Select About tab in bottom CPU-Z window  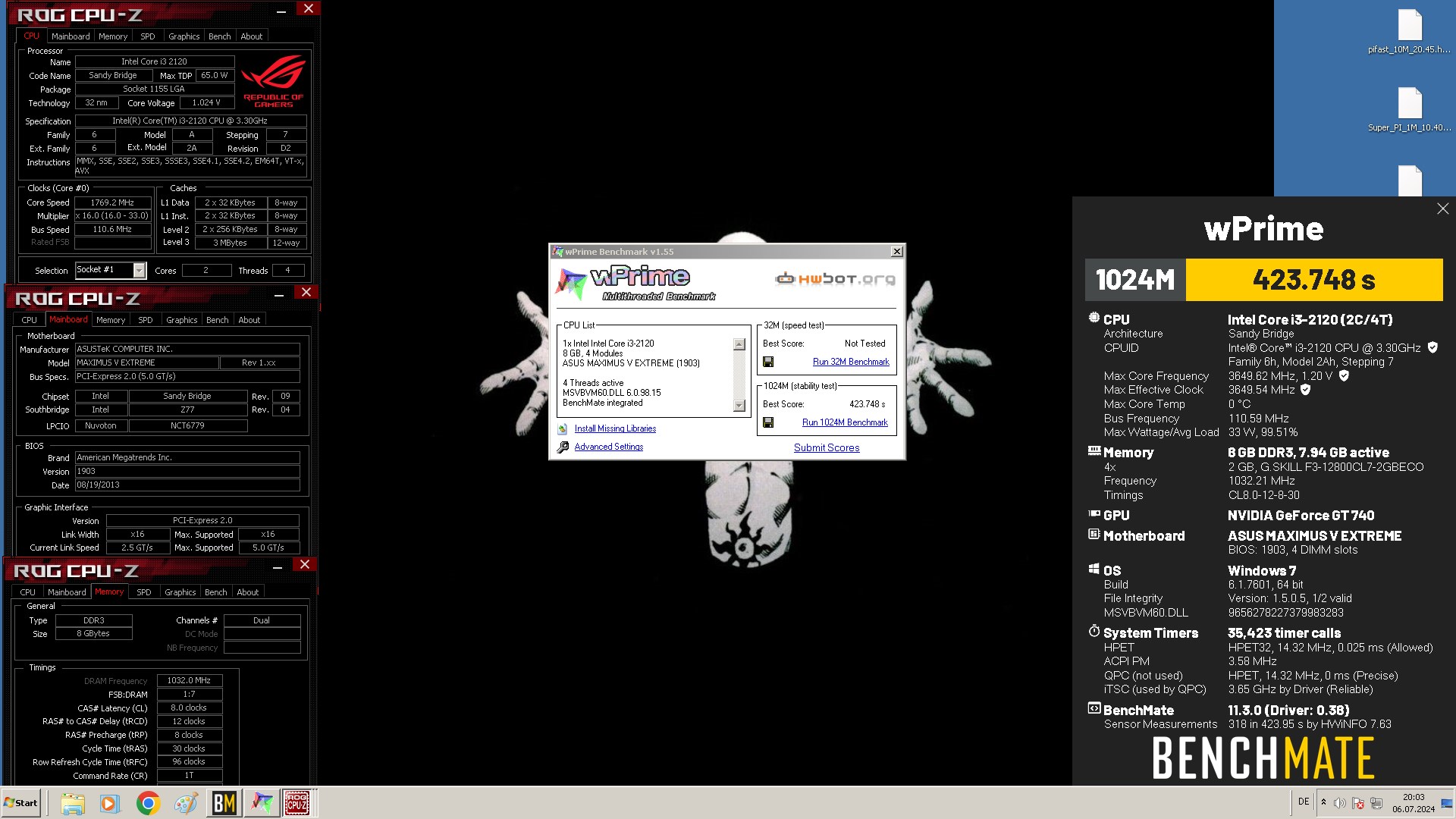point(248,592)
